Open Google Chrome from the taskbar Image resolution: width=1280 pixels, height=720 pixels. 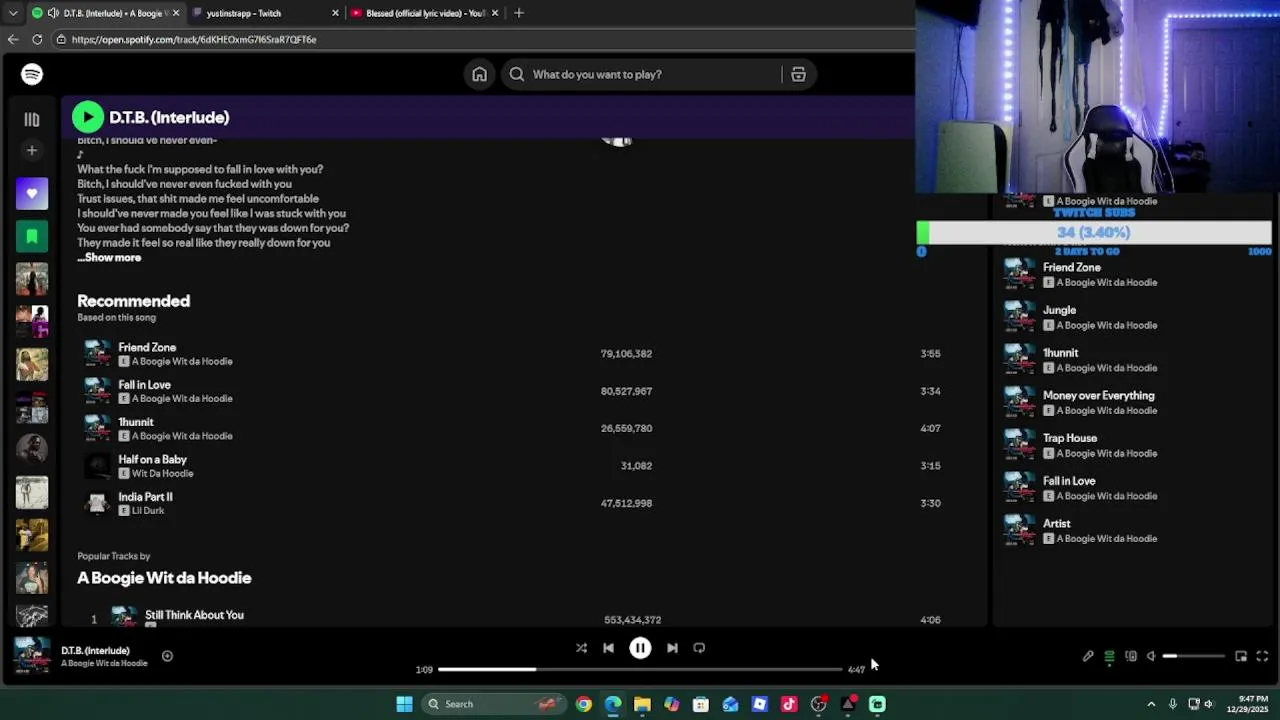click(584, 704)
